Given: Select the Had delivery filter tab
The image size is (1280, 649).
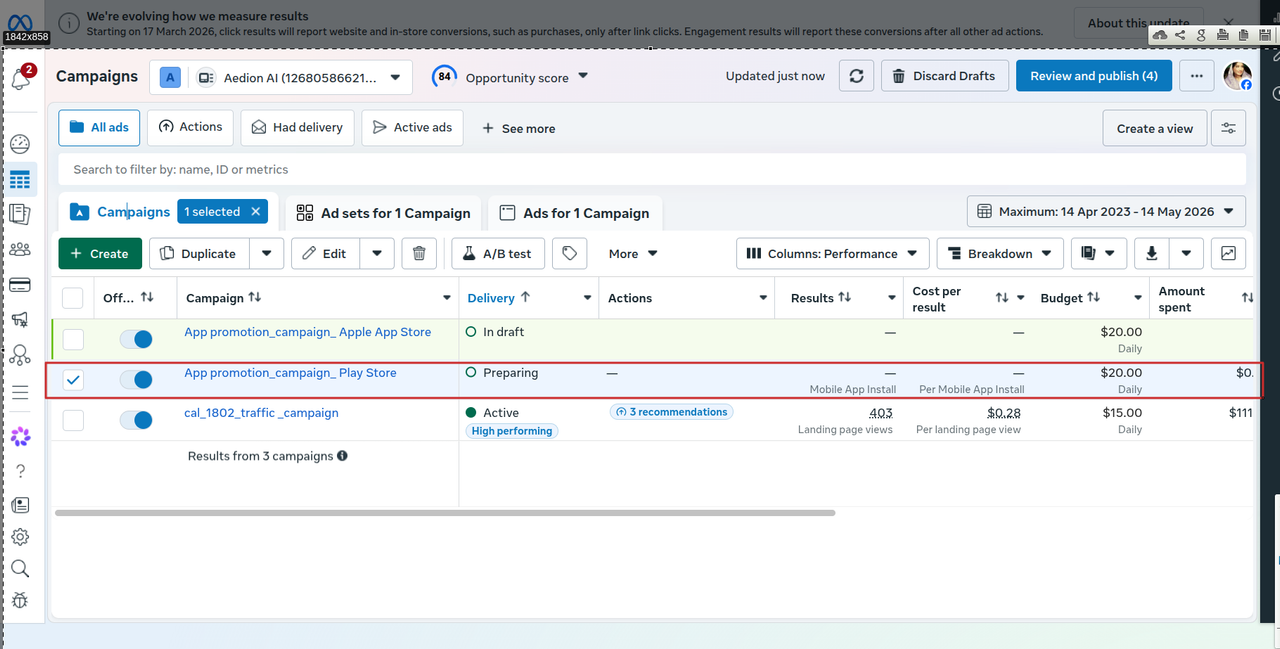Looking at the screenshot, I should 297,128.
